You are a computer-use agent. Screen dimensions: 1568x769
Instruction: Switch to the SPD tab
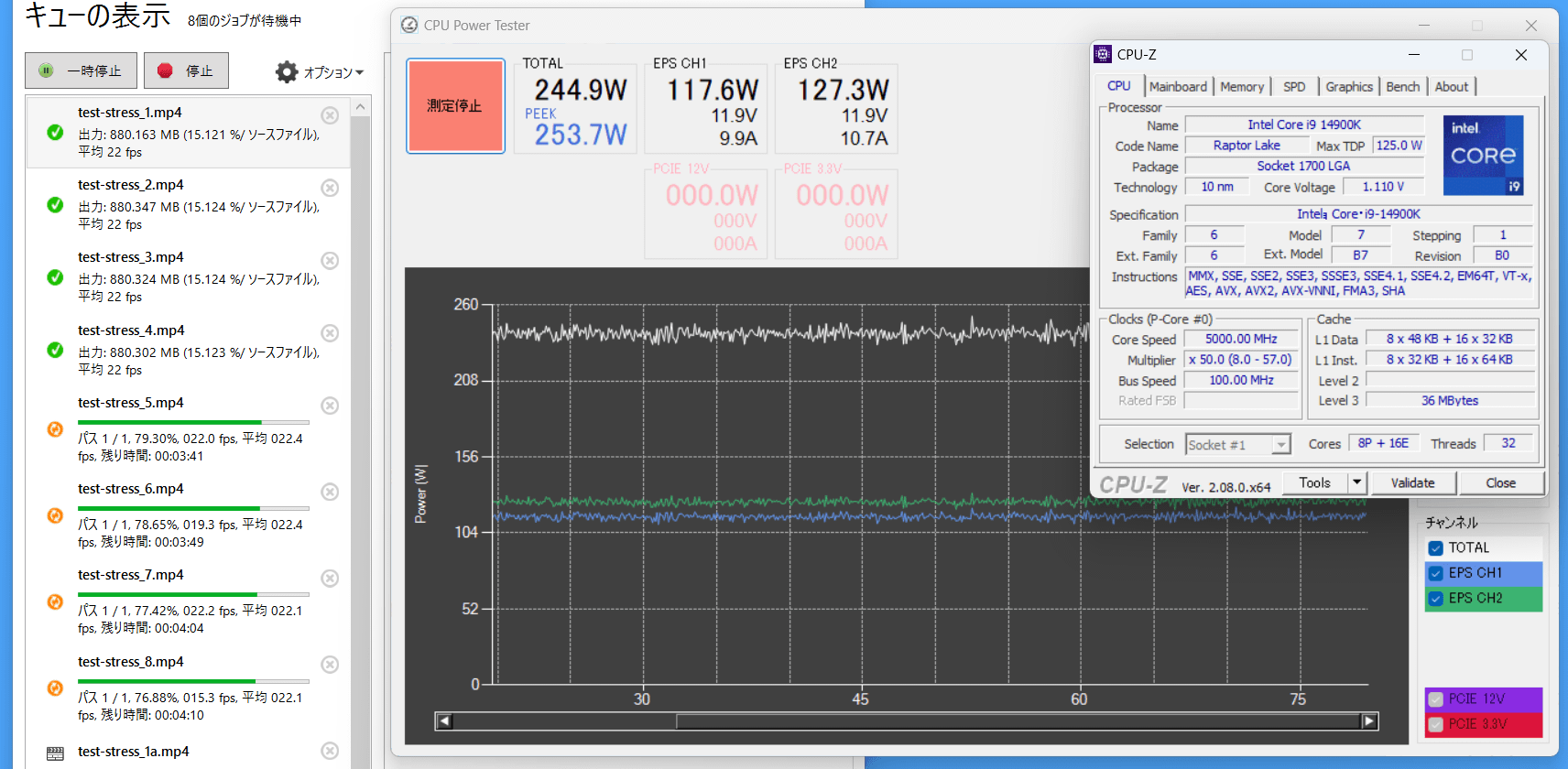pyautogui.click(x=1294, y=87)
